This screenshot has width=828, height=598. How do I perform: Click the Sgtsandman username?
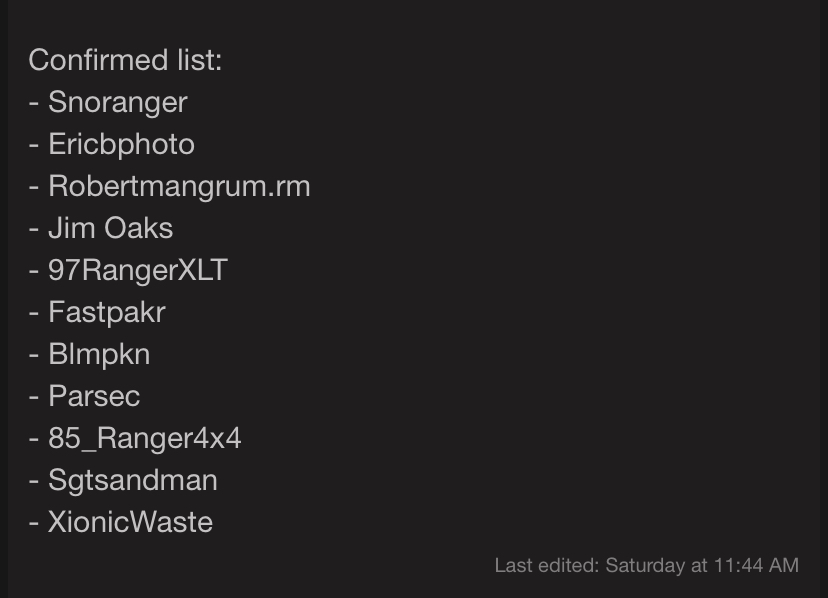click(x=133, y=480)
